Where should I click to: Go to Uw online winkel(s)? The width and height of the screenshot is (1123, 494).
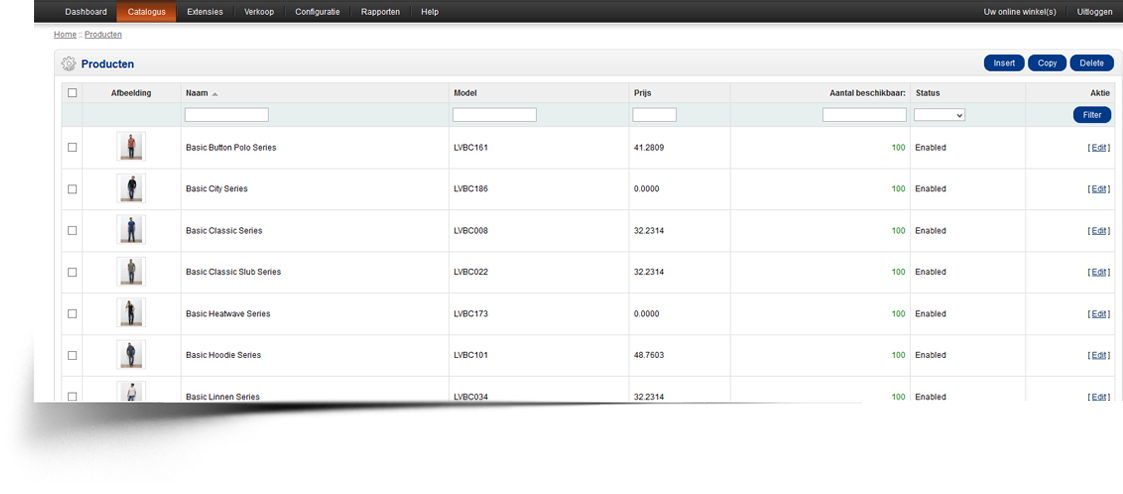(x=1021, y=12)
